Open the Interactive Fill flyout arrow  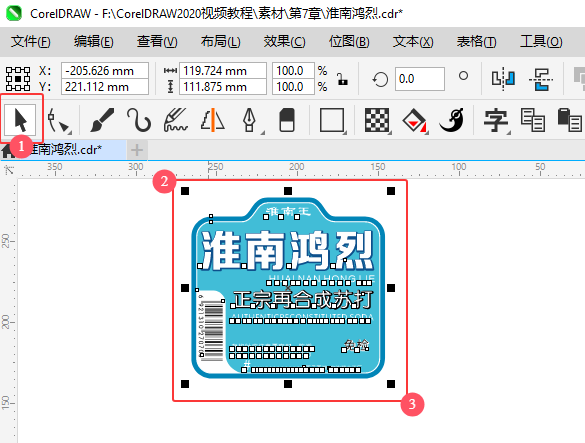(427, 132)
